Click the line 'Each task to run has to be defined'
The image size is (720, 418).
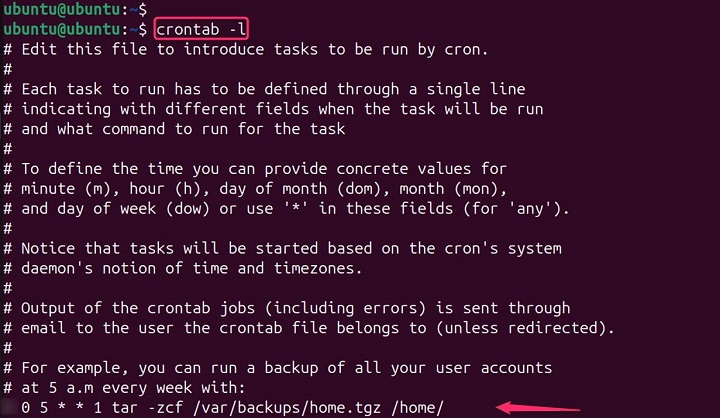coord(272,89)
